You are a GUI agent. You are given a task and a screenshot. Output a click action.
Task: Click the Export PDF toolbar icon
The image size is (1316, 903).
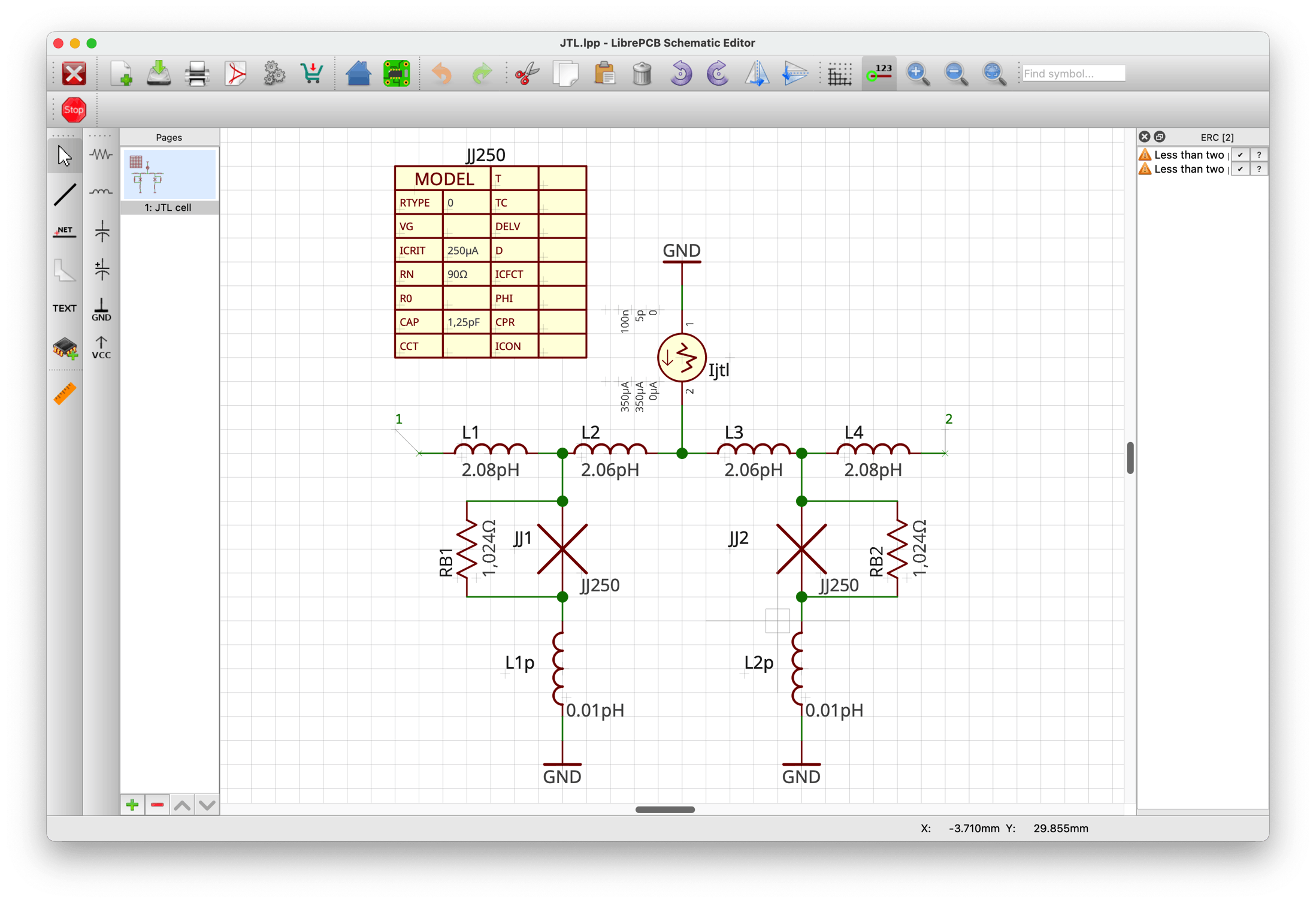(235, 74)
